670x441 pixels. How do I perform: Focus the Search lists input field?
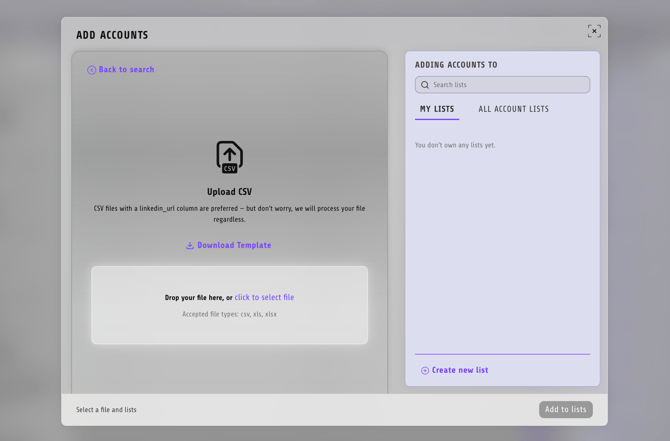pos(502,85)
